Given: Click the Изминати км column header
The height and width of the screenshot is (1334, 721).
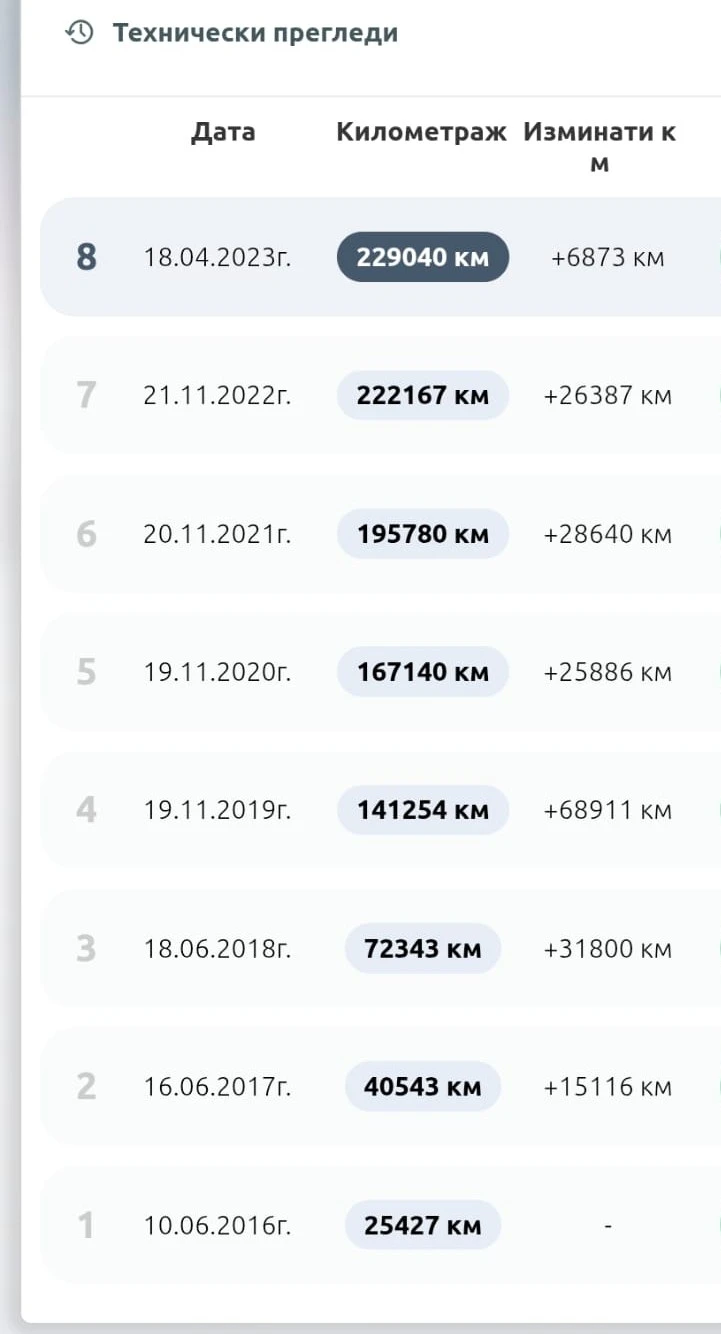Looking at the screenshot, I should point(599,146).
